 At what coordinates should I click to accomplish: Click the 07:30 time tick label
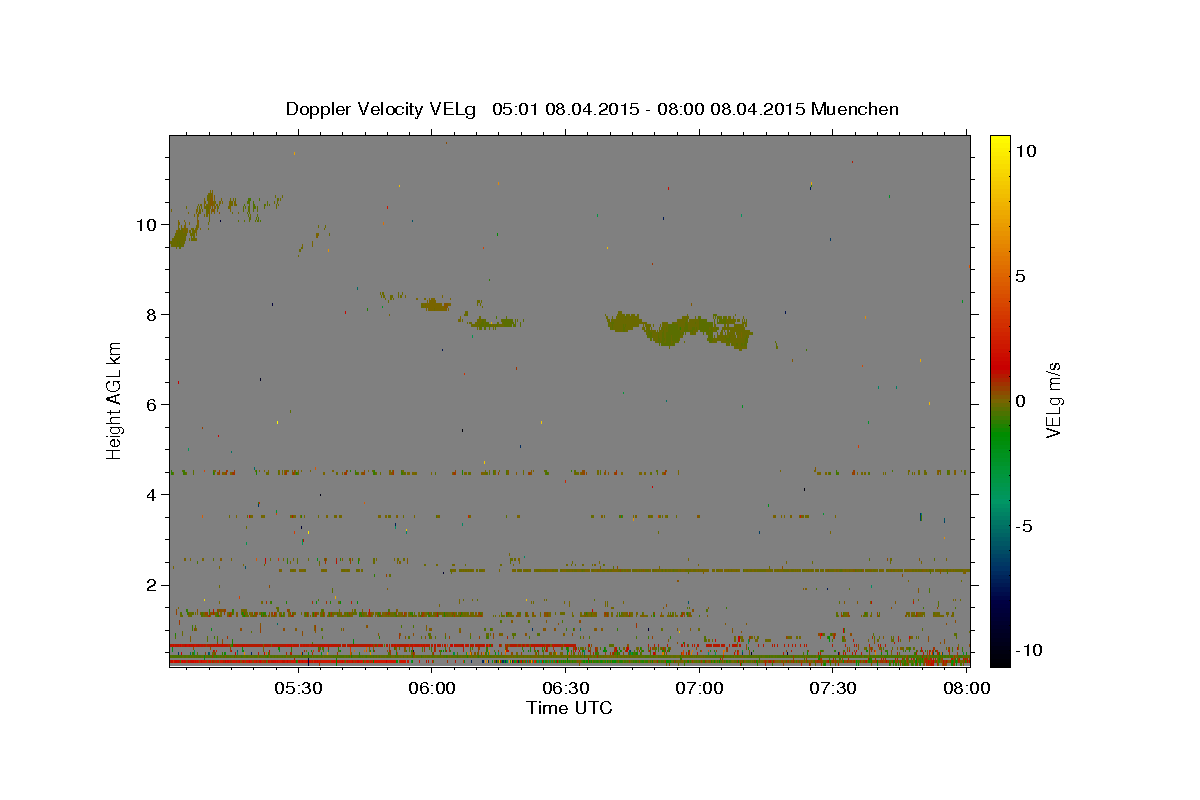[x=834, y=688]
